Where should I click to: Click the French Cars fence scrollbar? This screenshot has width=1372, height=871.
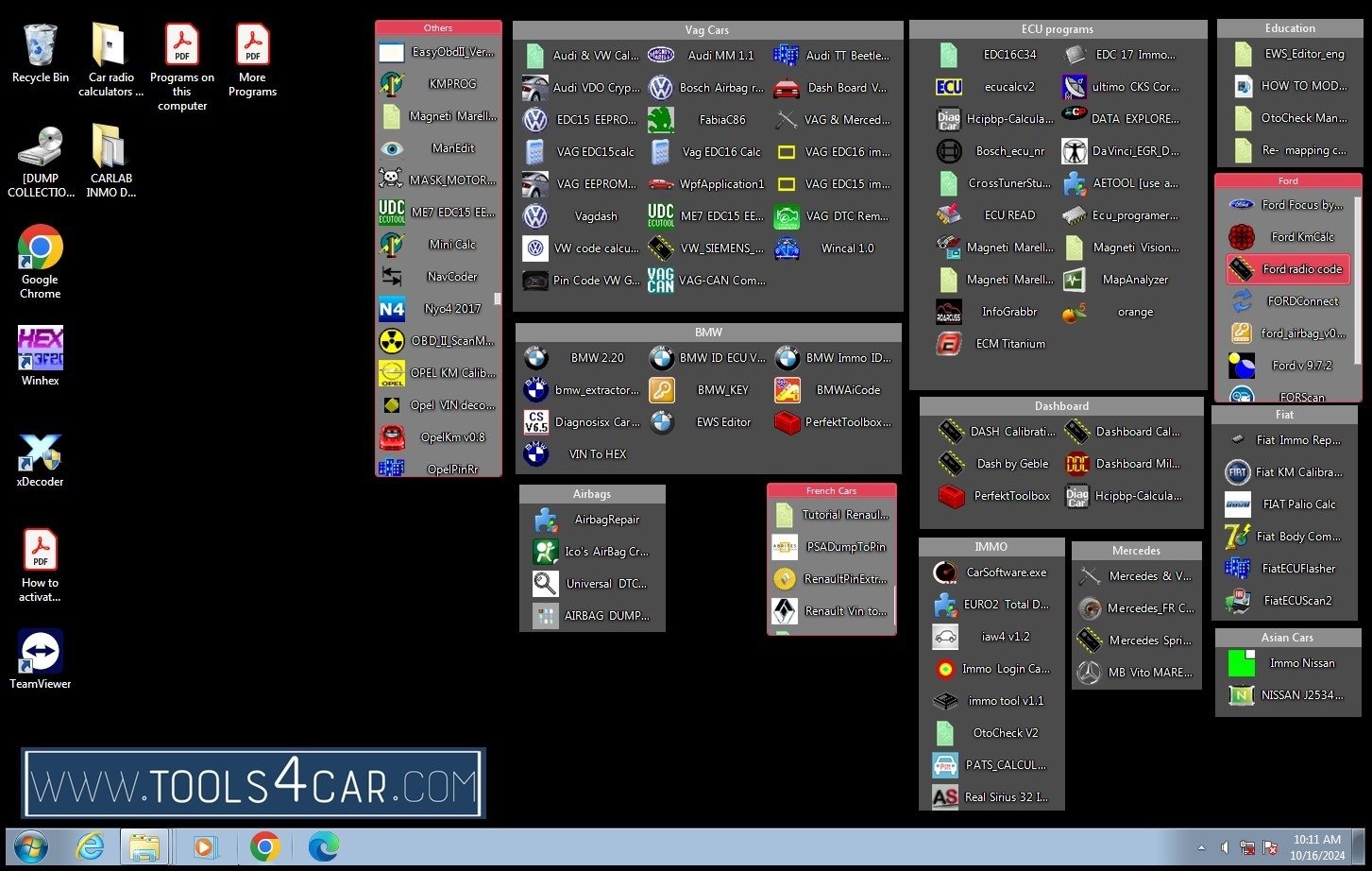[x=893, y=607]
